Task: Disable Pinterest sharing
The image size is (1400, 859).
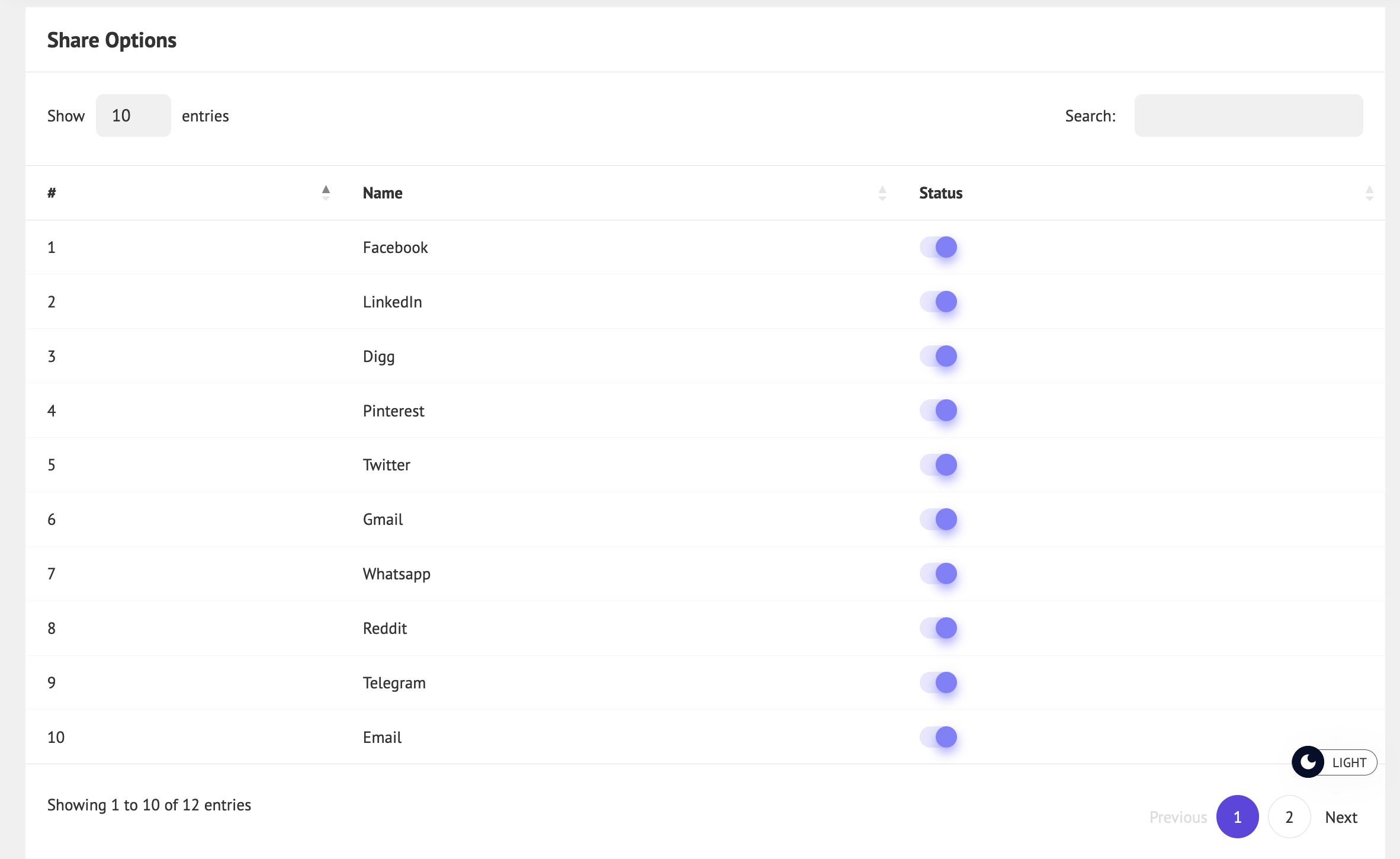Action: [x=939, y=411]
